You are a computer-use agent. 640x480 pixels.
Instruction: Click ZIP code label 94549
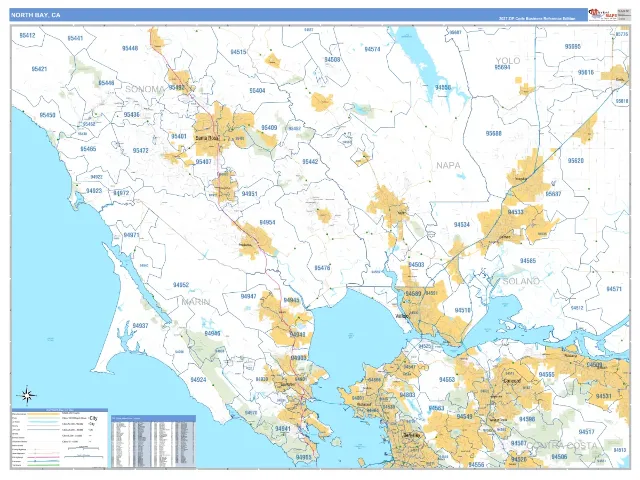pyautogui.click(x=464, y=417)
